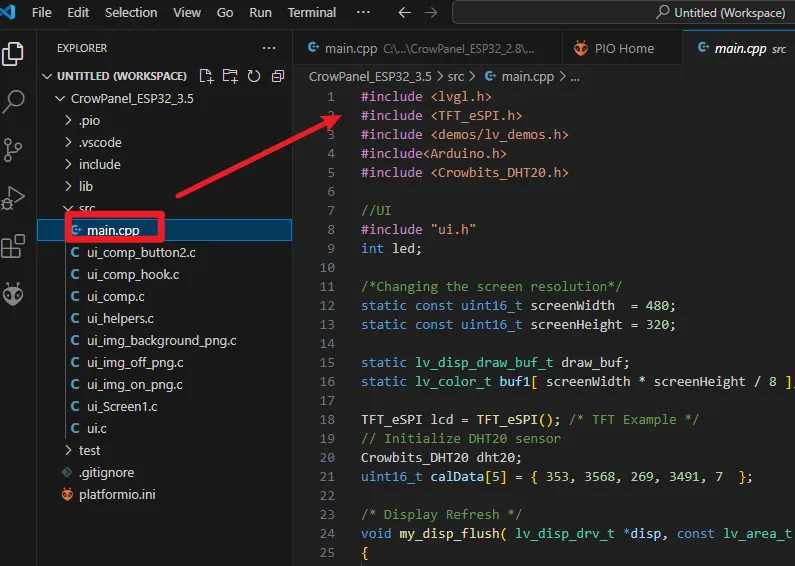Open platformio.ini file
The height and width of the screenshot is (566, 795).
tap(116, 495)
